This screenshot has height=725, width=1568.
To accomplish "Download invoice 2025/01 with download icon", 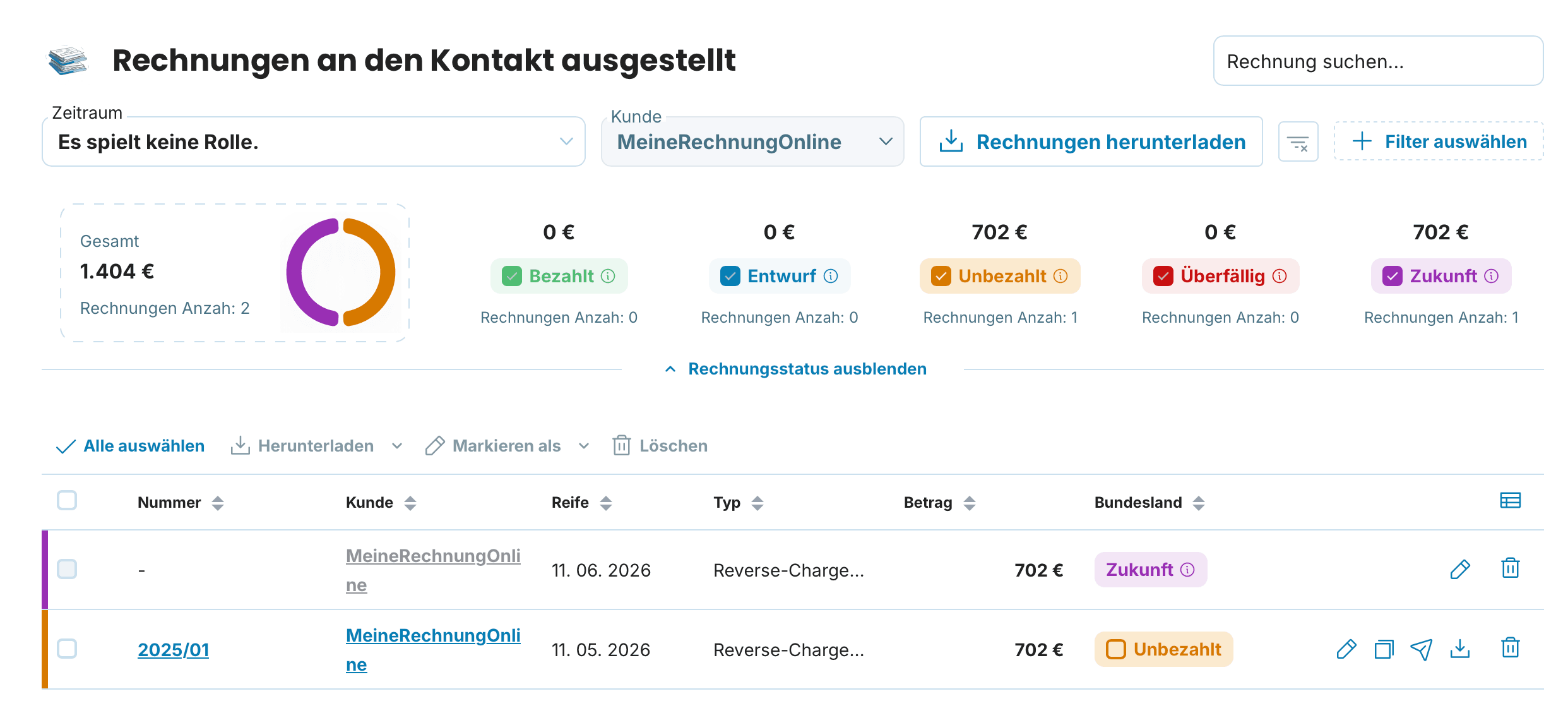I will [1459, 649].
